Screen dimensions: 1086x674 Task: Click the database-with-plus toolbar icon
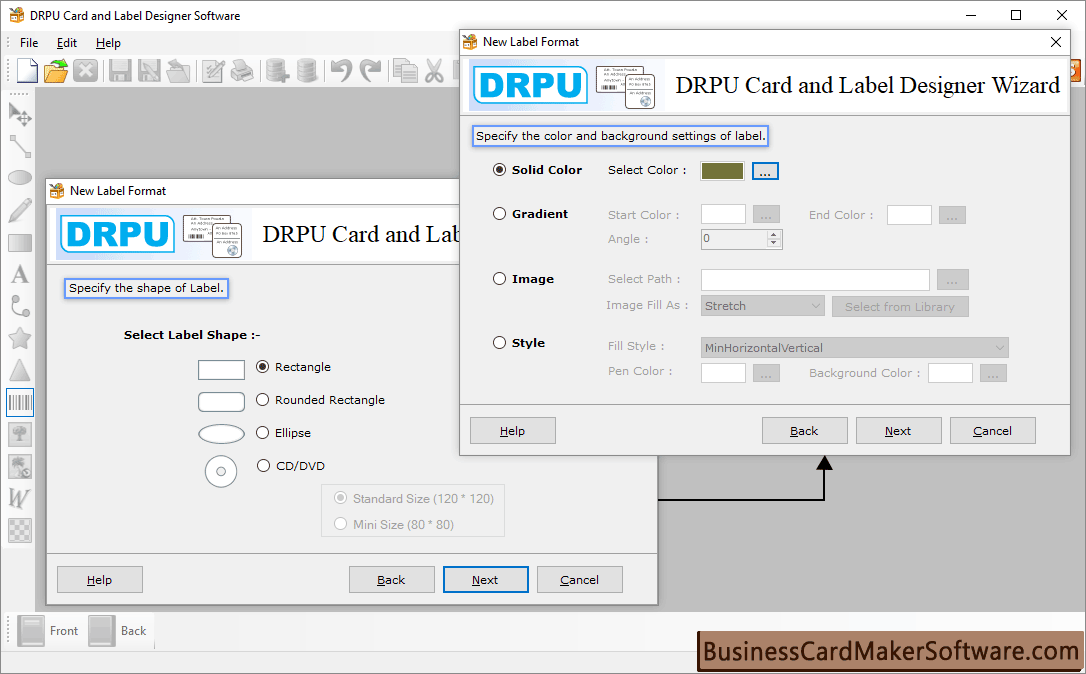point(277,70)
